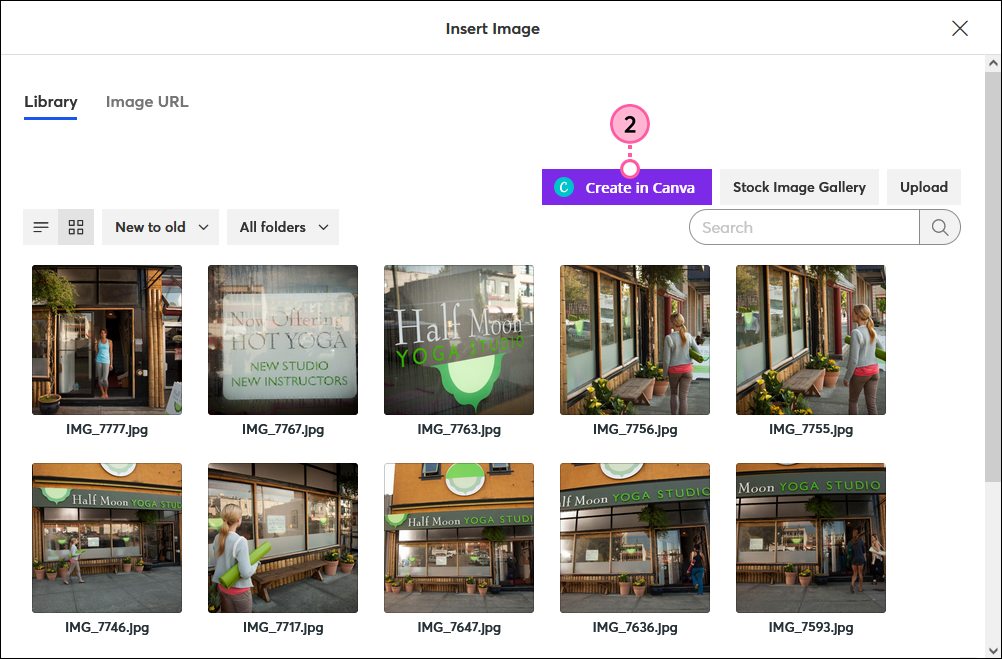This screenshot has height=659, width=1002.
Task: Switch to the Image URL tab
Action: 147,102
